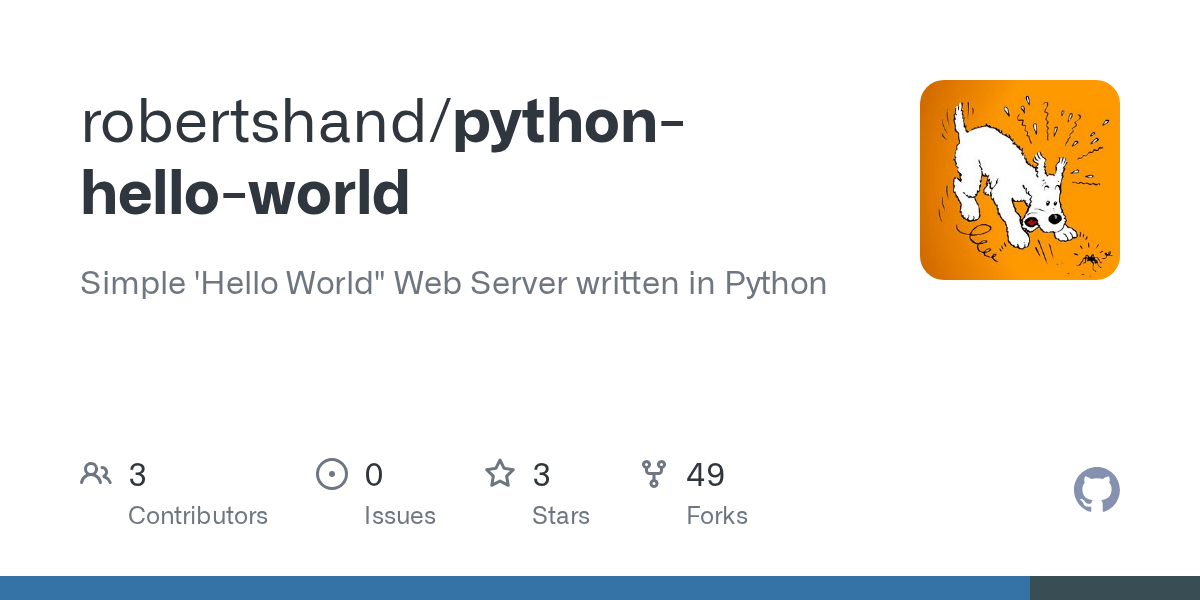
Task: Click the stars count 3
Action: pos(541,475)
